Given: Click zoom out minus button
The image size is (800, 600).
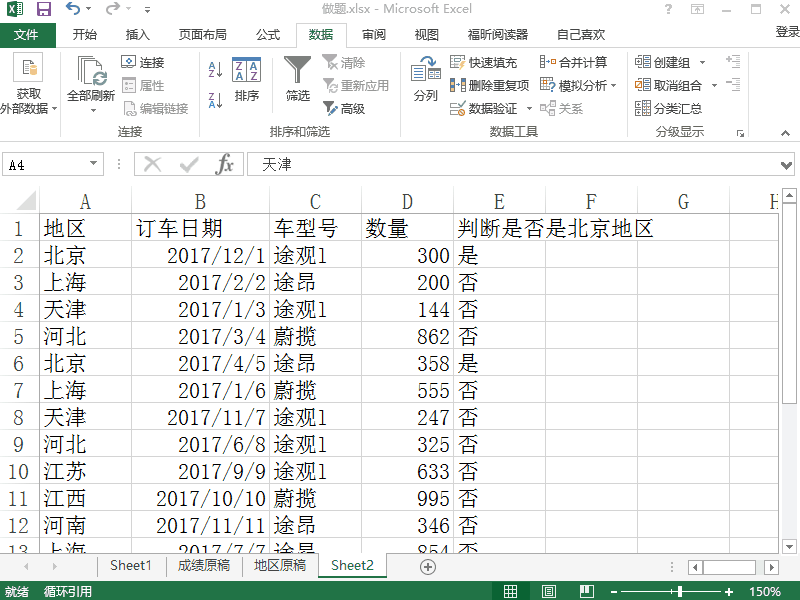Looking at the screenshot, I should tap(614, 592).
